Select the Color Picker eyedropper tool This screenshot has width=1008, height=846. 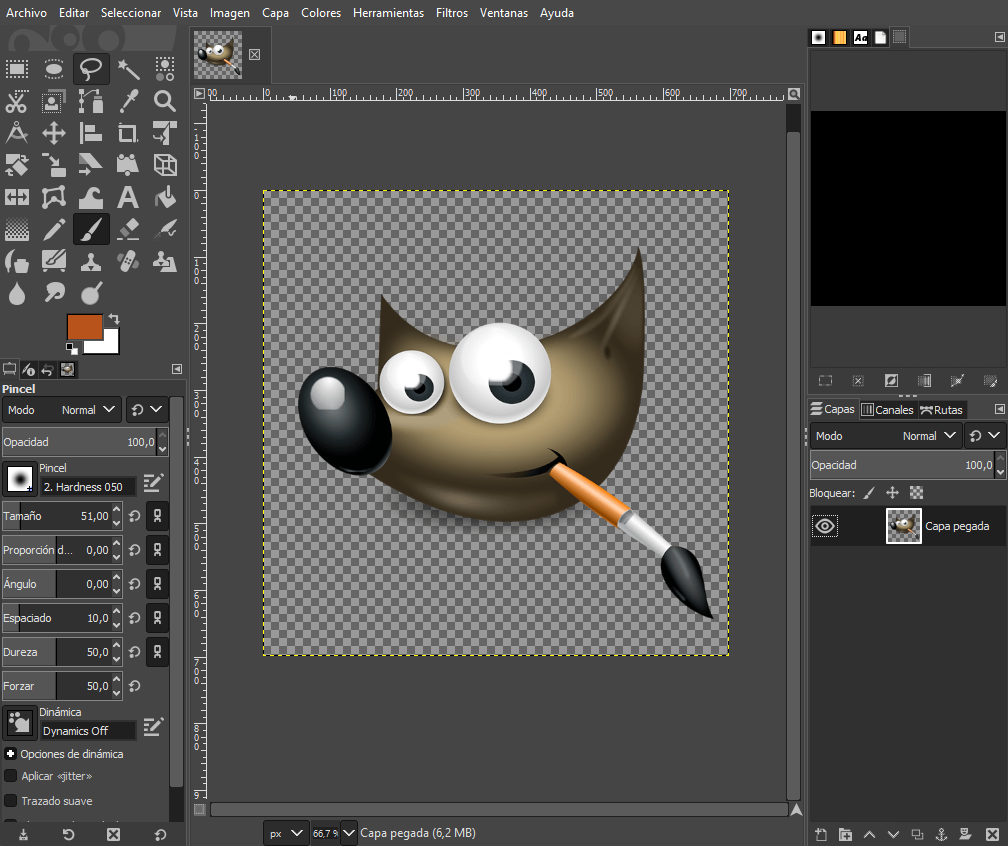point(128,101)
